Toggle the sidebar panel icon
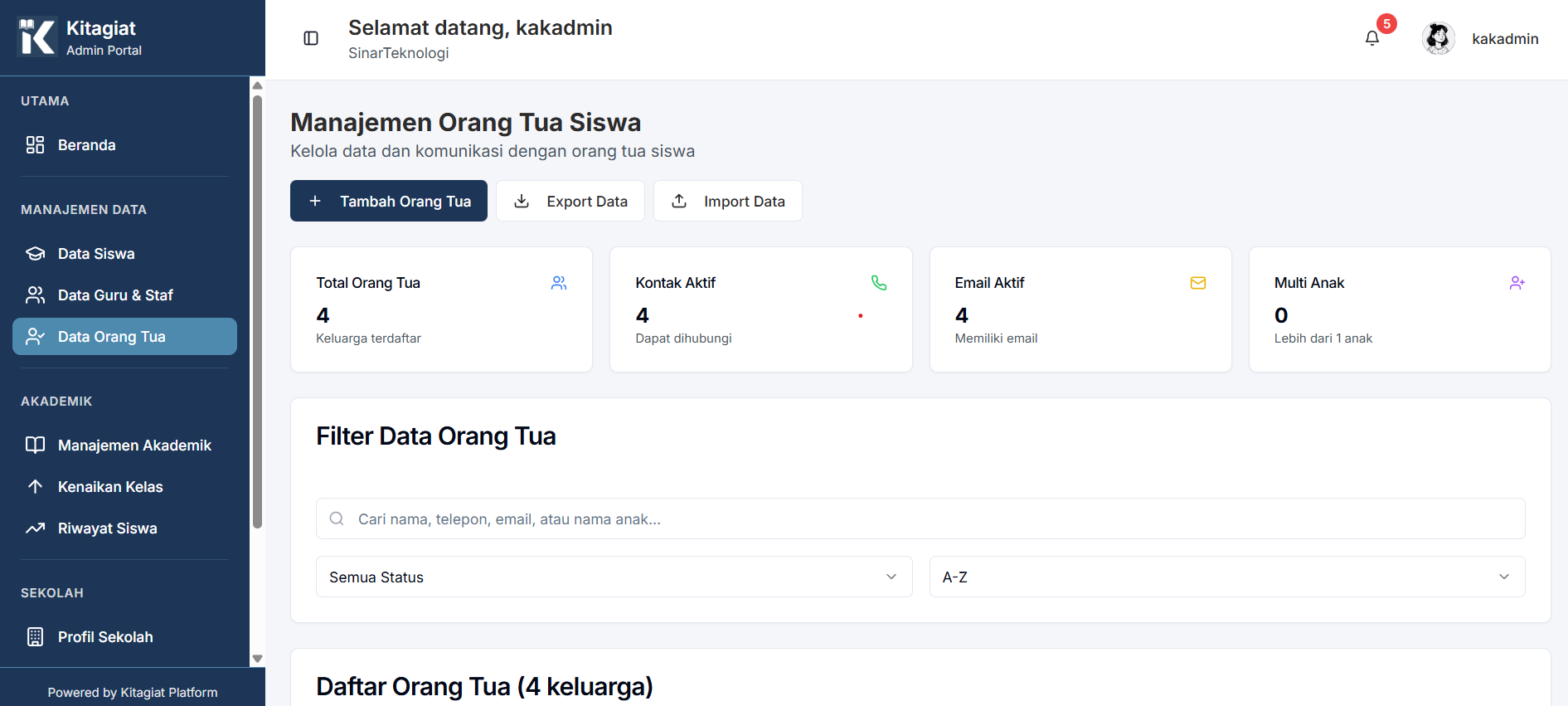The image size is (1568, 706). pos(311,38)
